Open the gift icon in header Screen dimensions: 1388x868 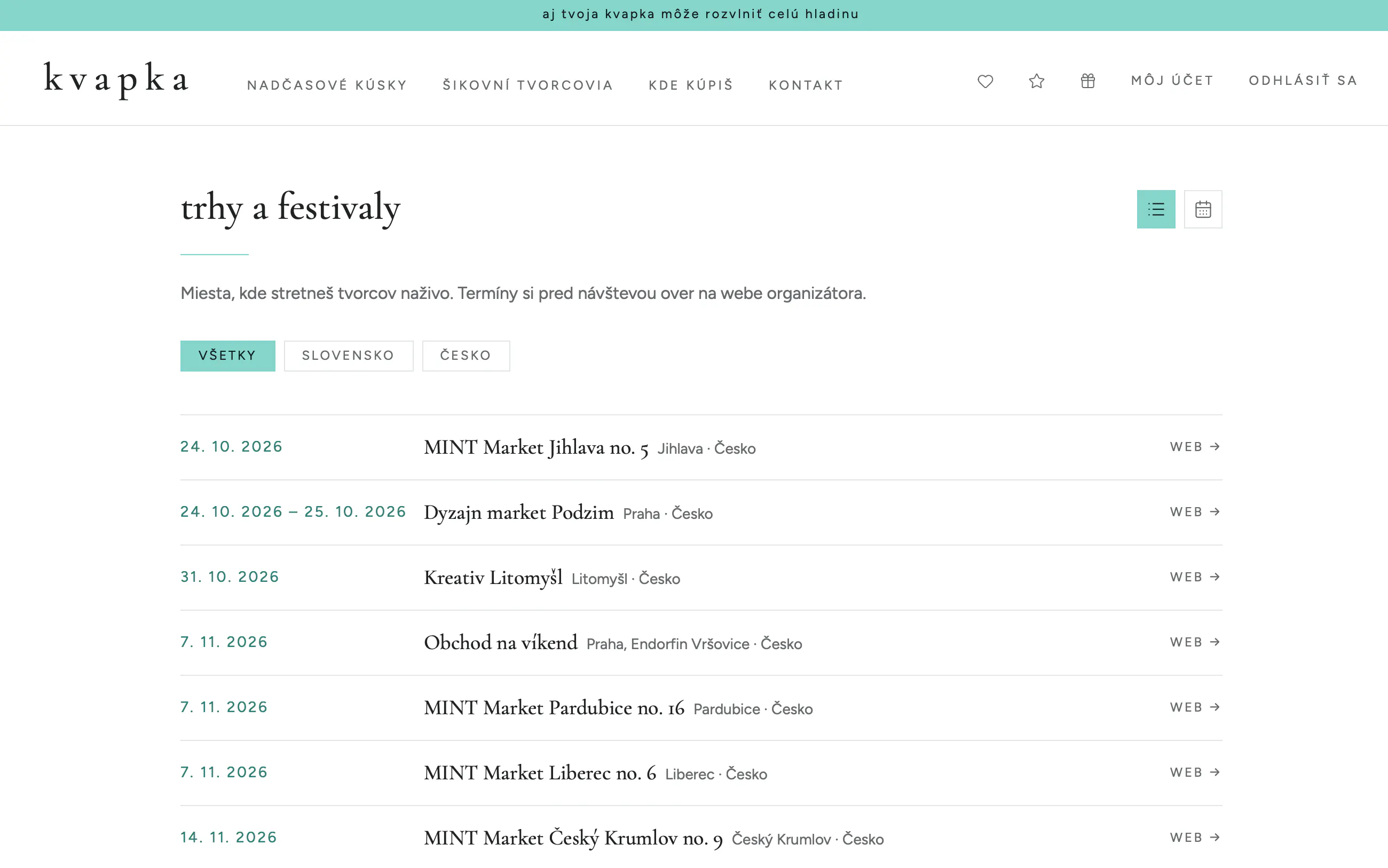click(x=1088, y=81)
